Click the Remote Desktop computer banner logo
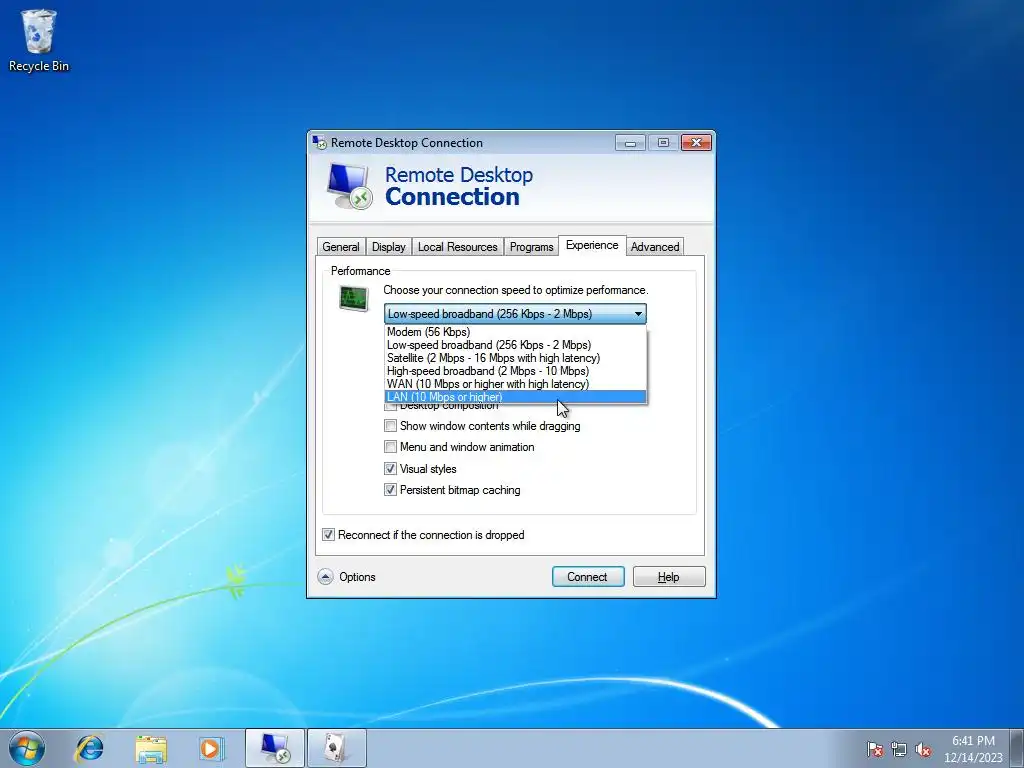 click(349, 186)
